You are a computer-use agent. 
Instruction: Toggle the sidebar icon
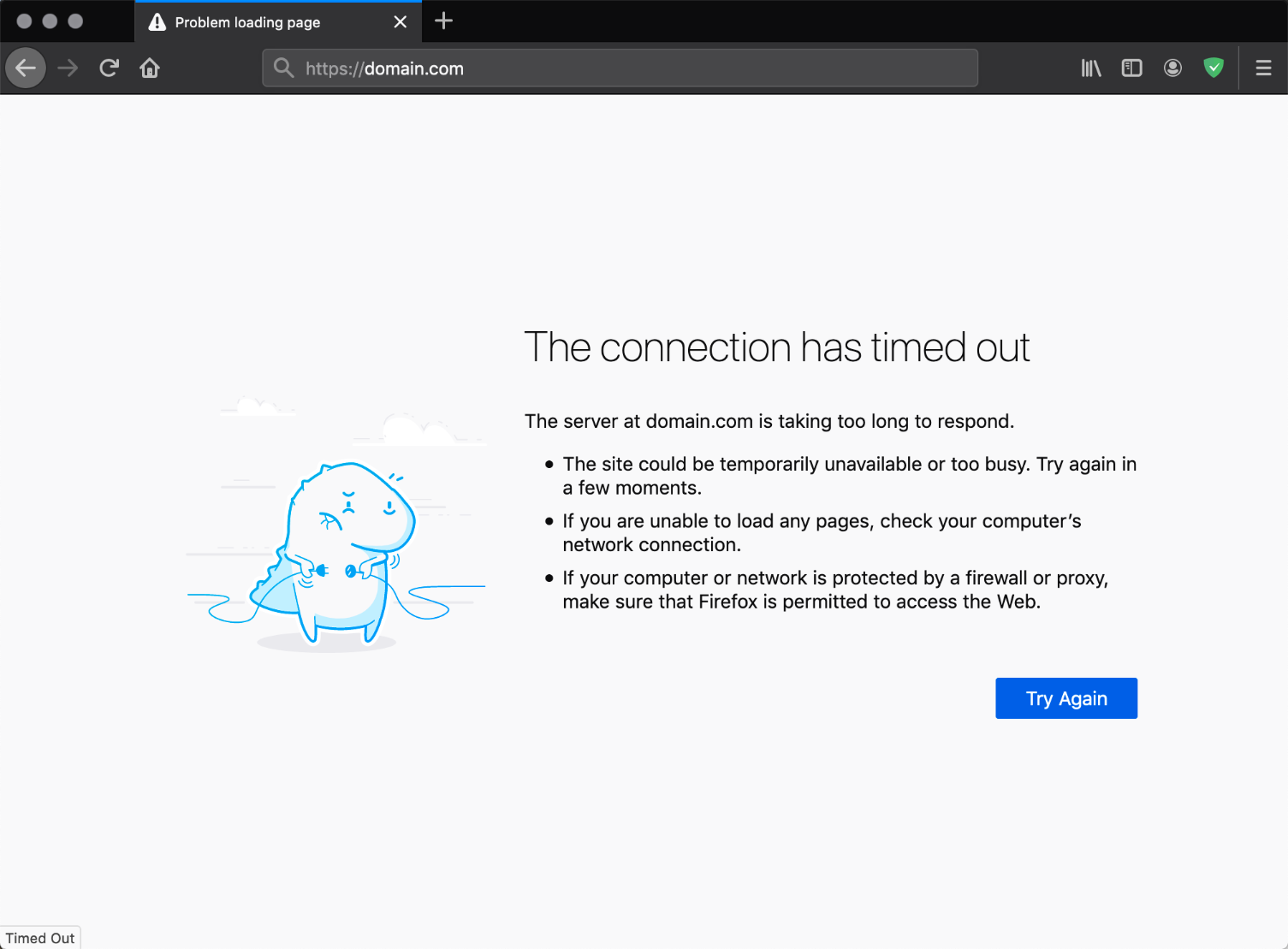1131,68
